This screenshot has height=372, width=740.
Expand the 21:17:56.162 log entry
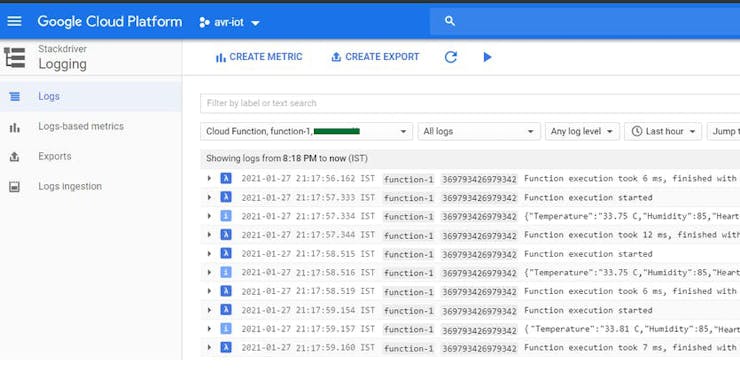pos(209,178)
